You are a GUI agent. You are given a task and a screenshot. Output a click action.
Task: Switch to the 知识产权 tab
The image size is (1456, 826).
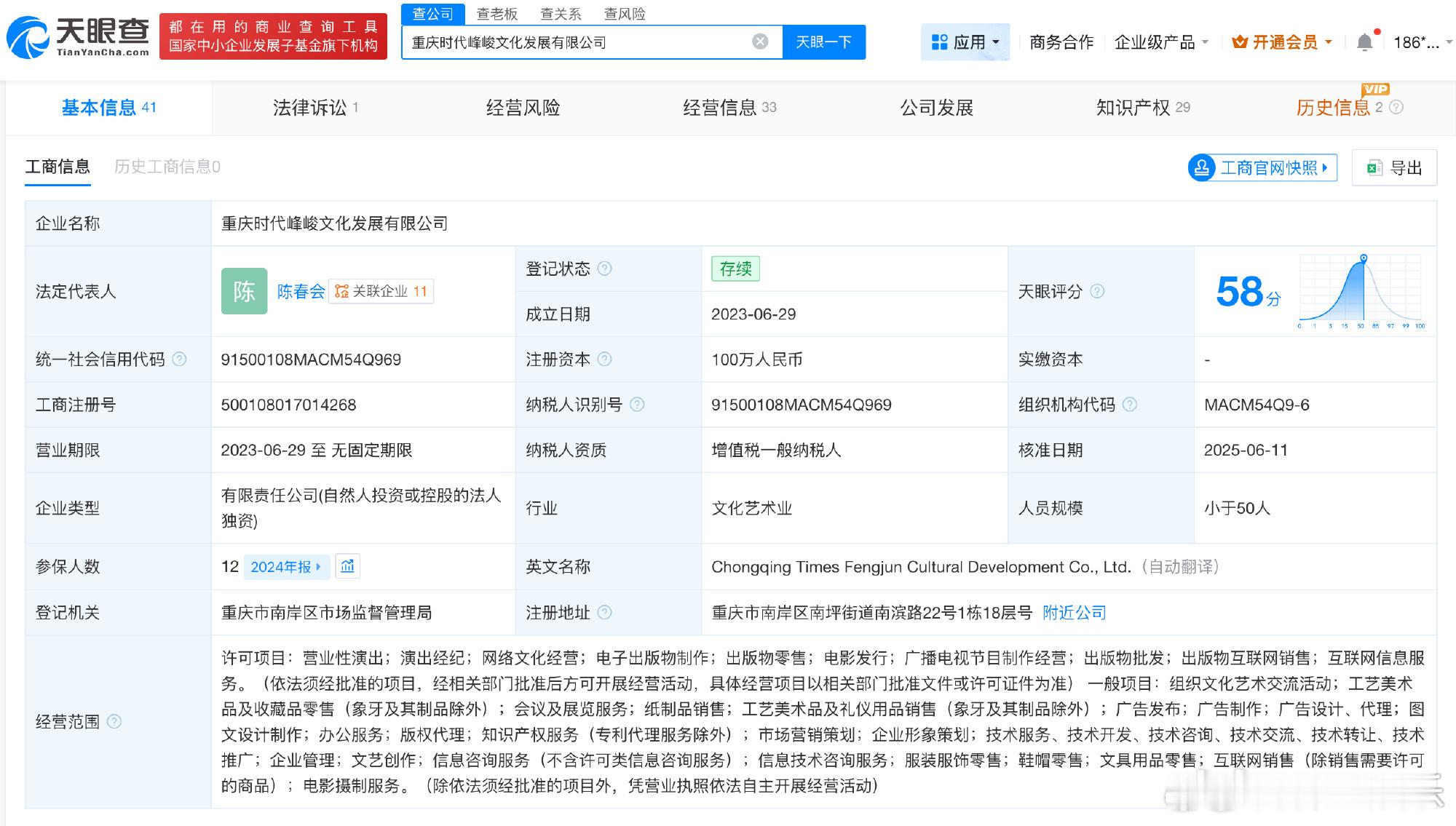coord(1142,108)
